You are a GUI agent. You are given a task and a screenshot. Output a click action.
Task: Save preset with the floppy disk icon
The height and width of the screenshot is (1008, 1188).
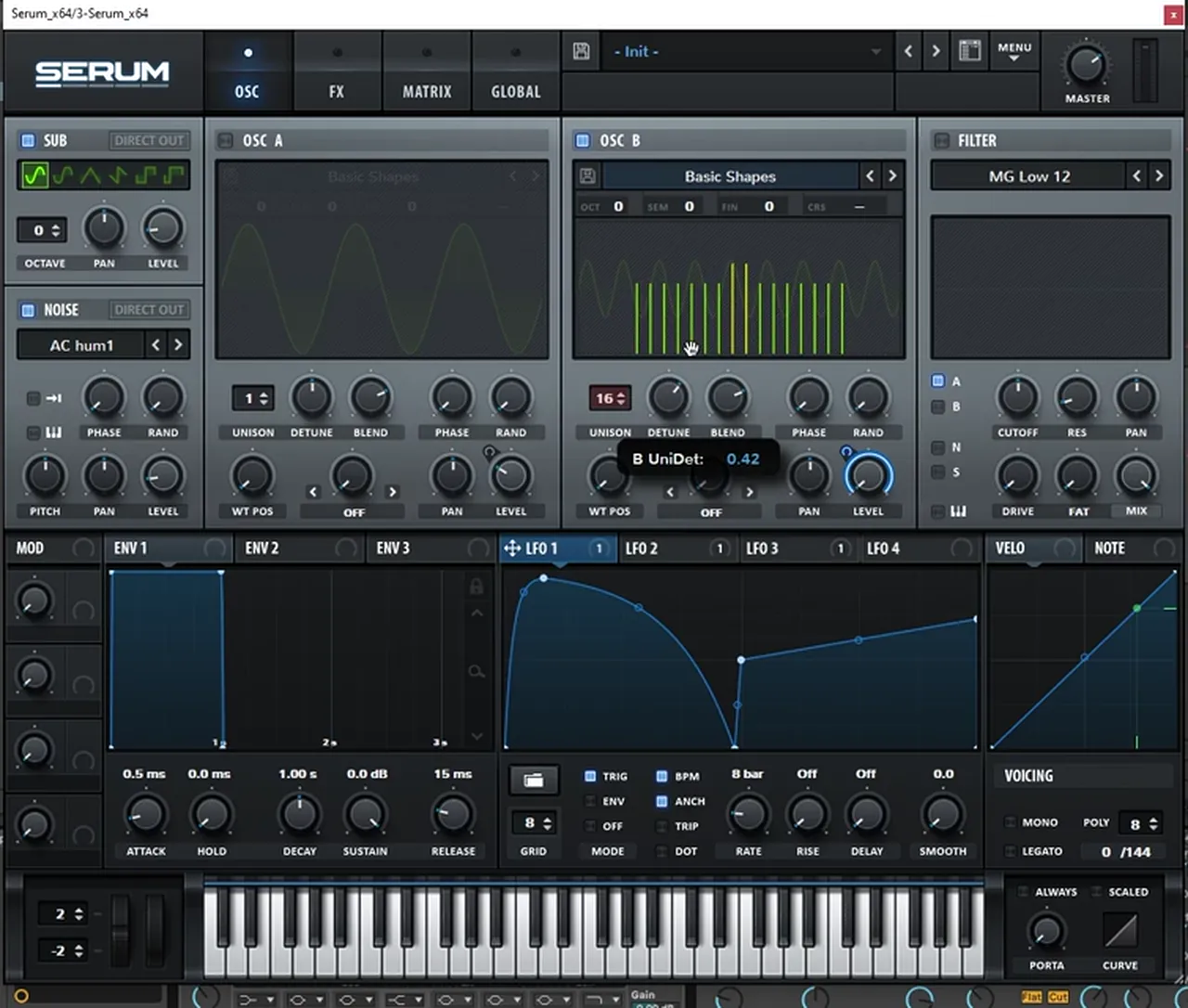581,52
